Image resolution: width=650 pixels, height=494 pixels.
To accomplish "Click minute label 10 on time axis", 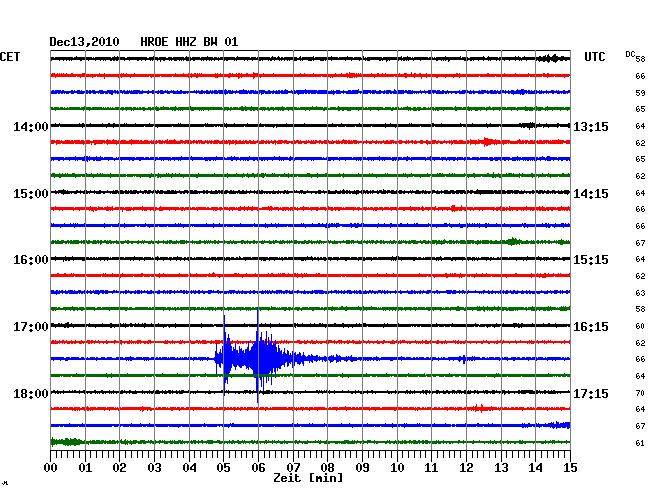I will [397, 467].
